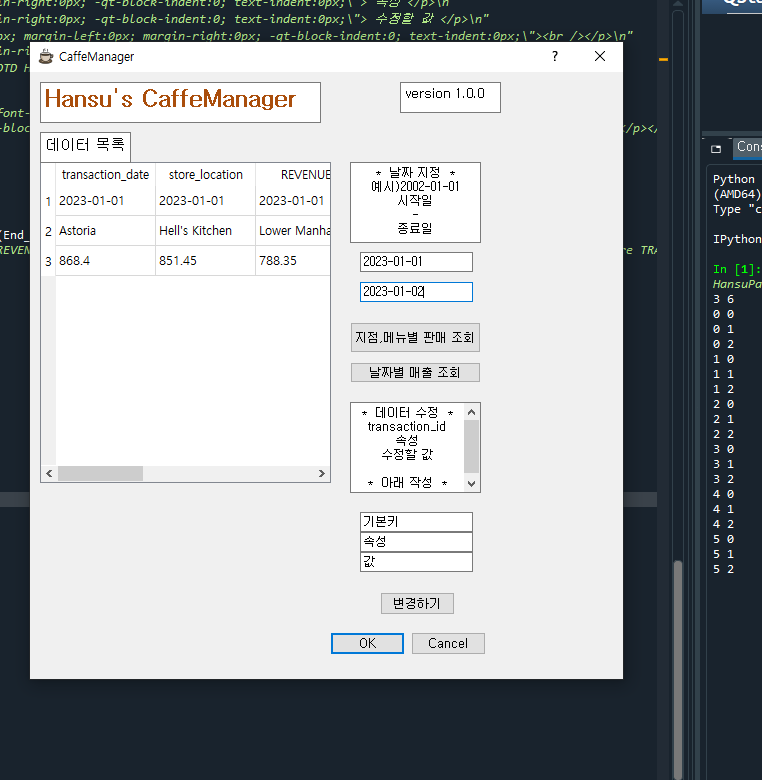The image size is (762, 780).
Task: Click the console pane icon beside Console tab
Action: coord(716,149)
